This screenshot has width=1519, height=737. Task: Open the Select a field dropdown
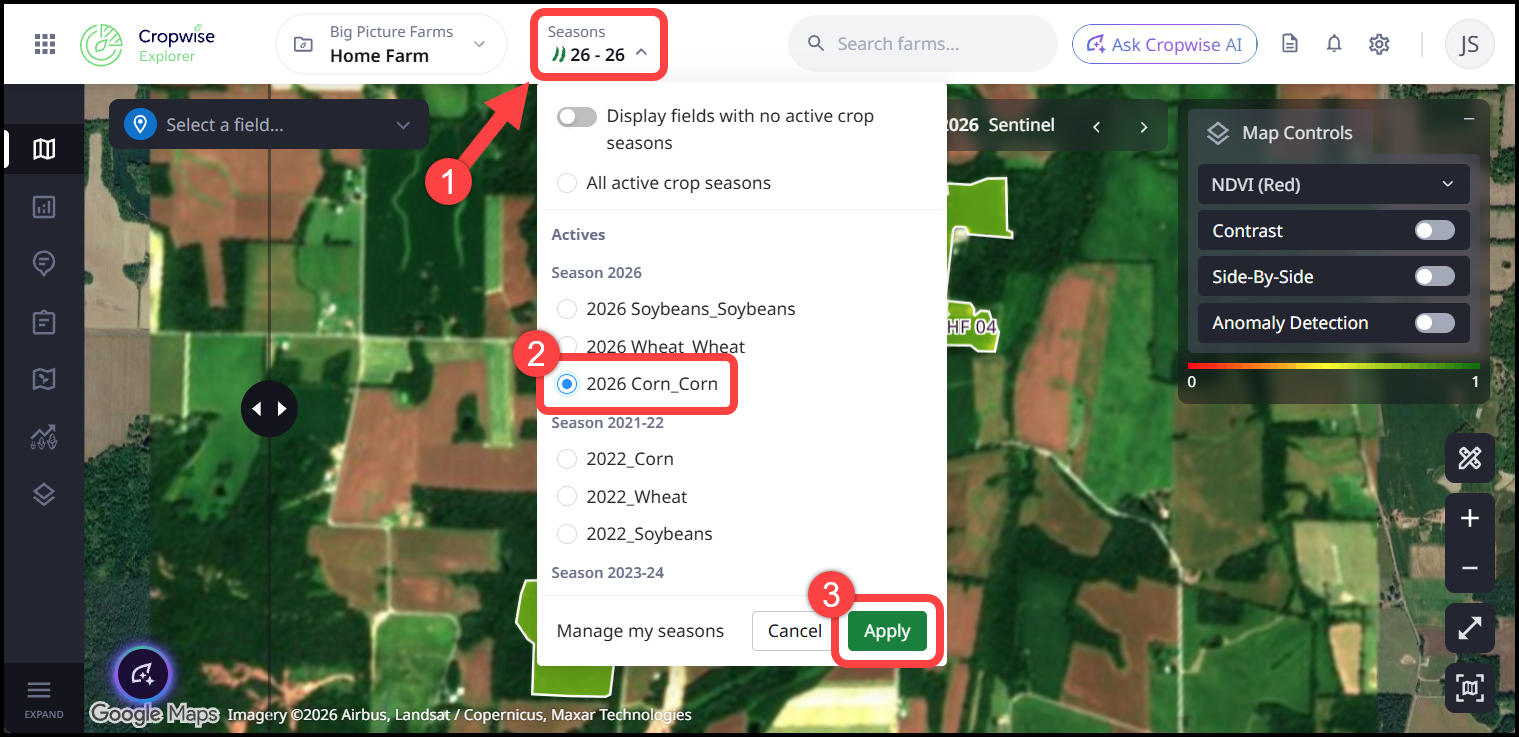point(269,125)
